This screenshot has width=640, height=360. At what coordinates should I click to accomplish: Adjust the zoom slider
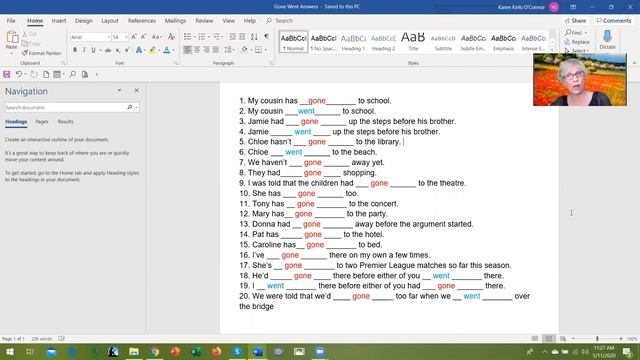point(597,339)
